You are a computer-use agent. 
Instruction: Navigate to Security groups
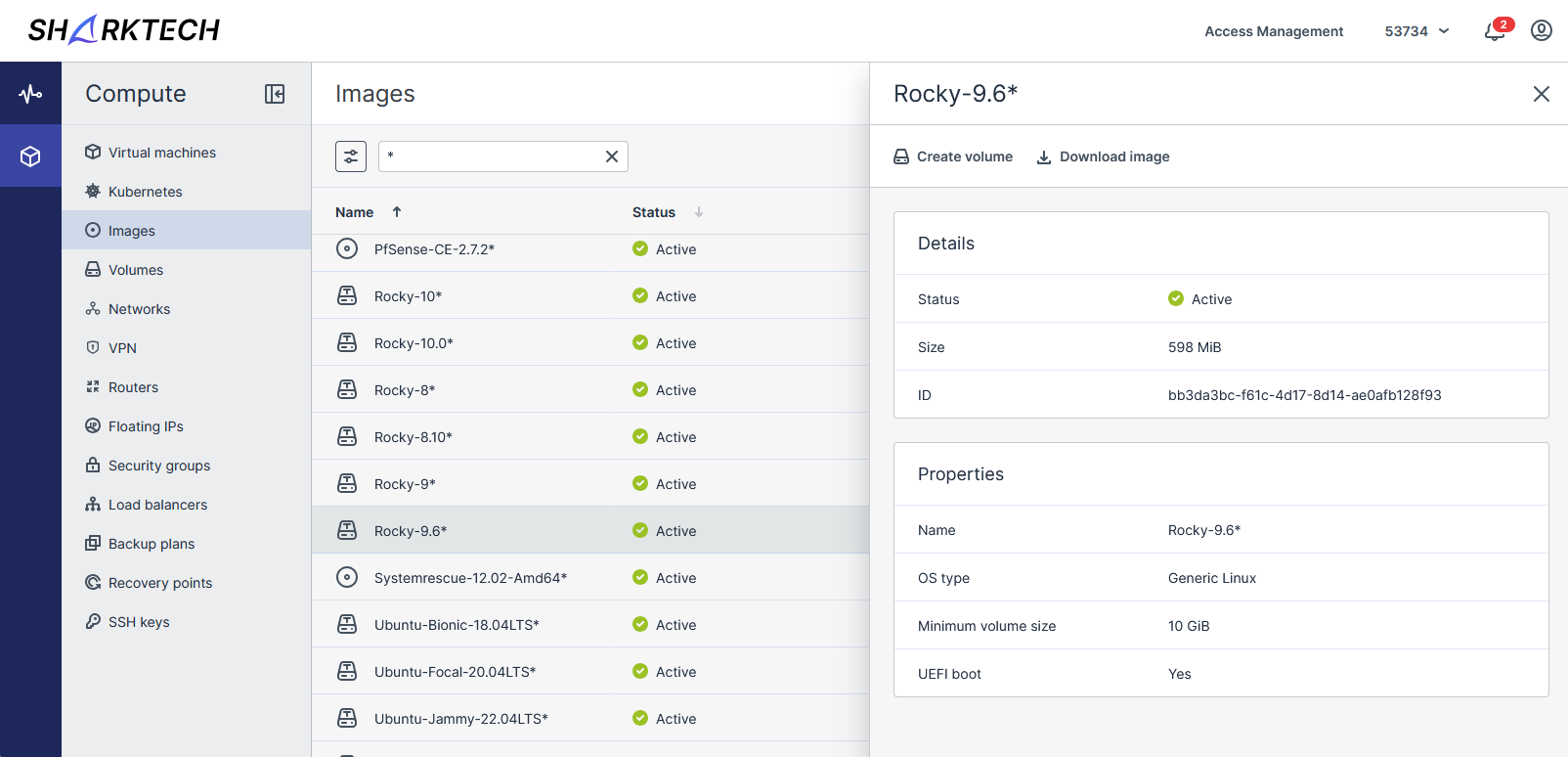click(x=159, y=466)
